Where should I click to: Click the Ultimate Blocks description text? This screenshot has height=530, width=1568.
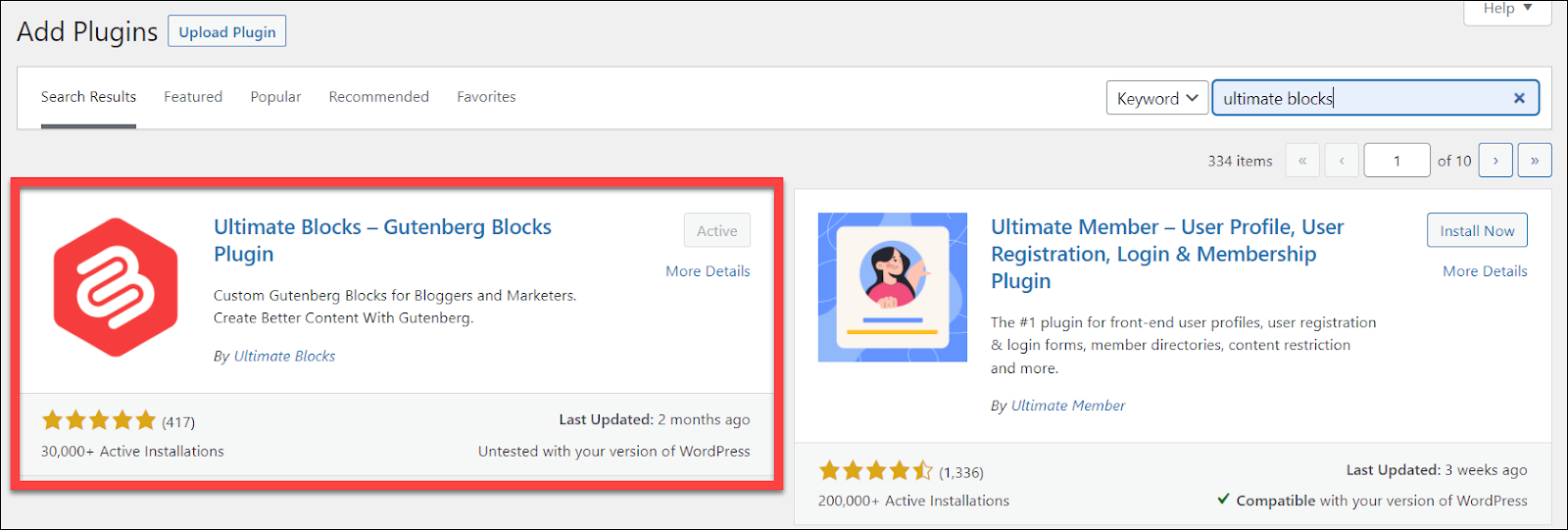(395, 307)
